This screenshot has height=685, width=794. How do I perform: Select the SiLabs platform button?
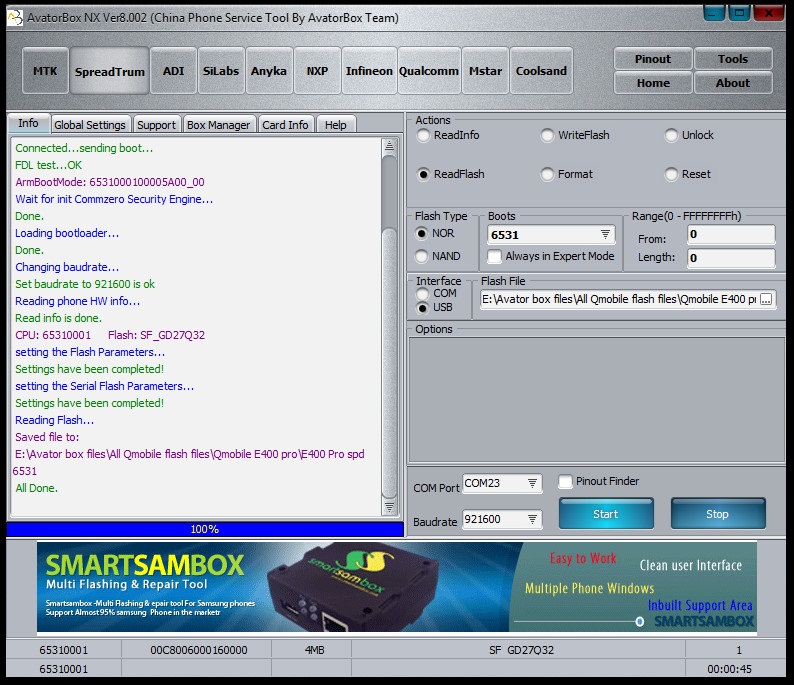[x=221, y=71]
